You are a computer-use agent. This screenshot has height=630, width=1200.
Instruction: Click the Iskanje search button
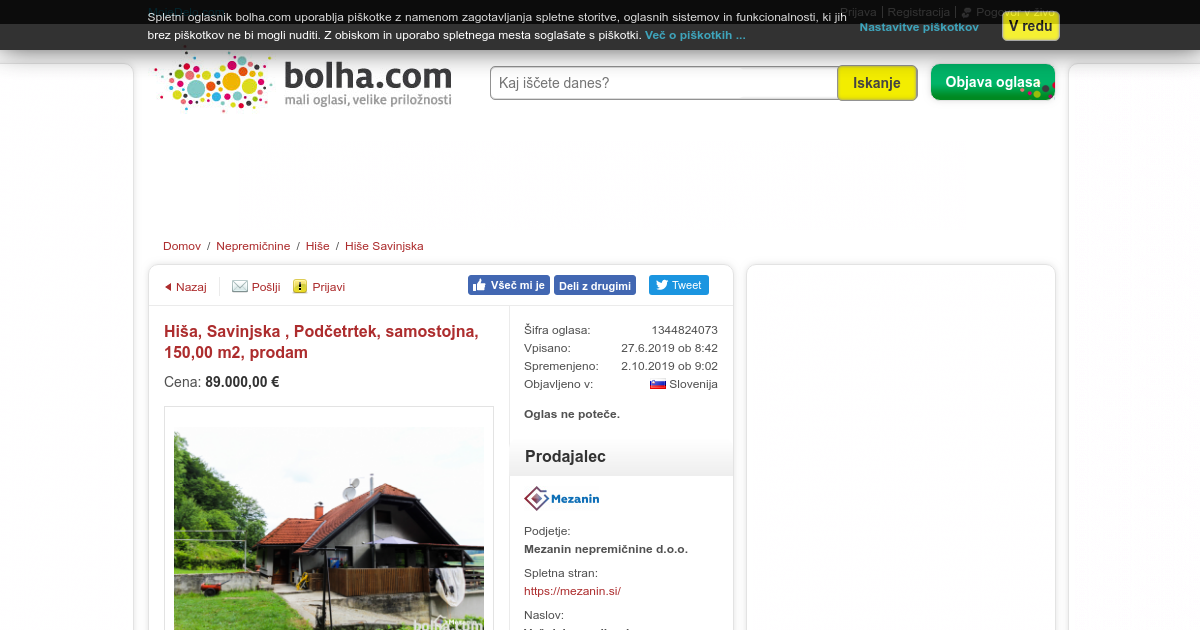point(877,83)
